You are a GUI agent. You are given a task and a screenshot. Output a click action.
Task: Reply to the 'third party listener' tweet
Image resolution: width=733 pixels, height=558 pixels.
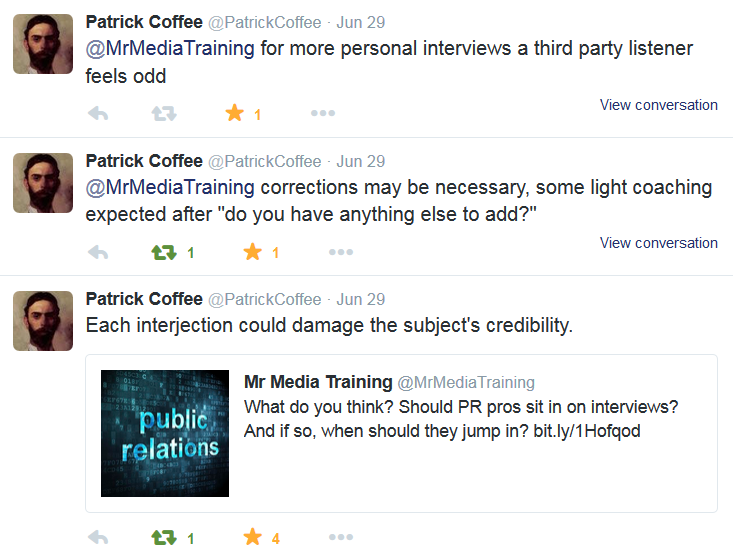[x=98, y=113]
